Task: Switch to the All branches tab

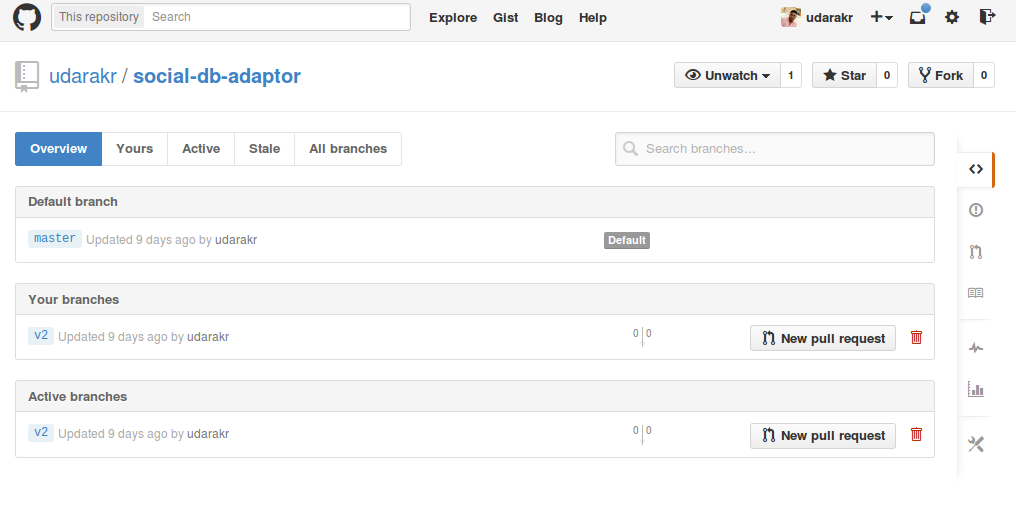Action: [348, 149]
